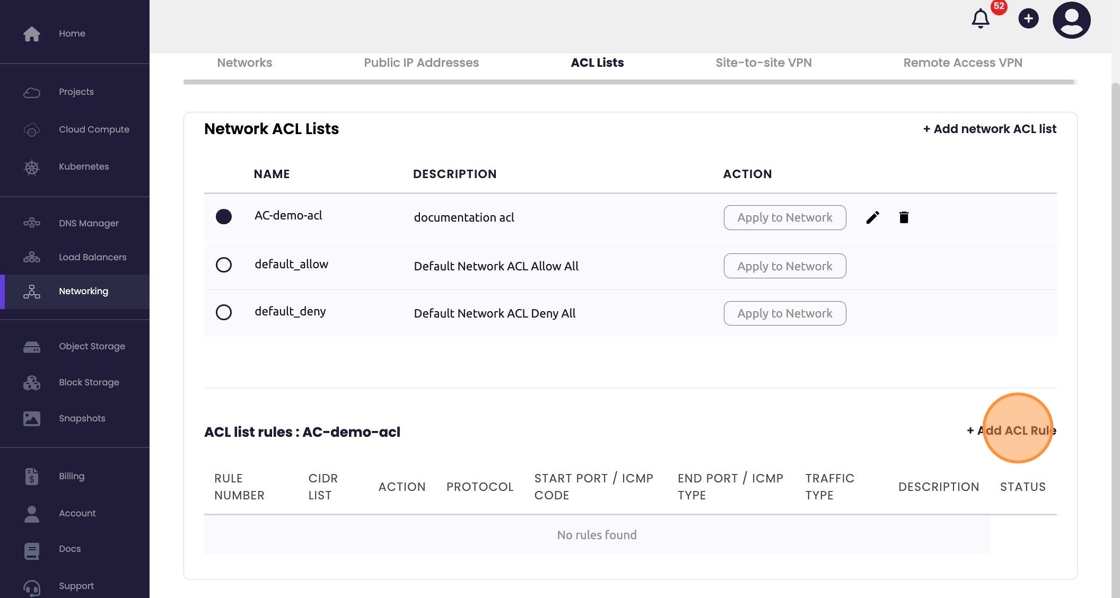Open Snapshots in sidebar
This screenshot has width=1120, height=598.
point(81,418)
